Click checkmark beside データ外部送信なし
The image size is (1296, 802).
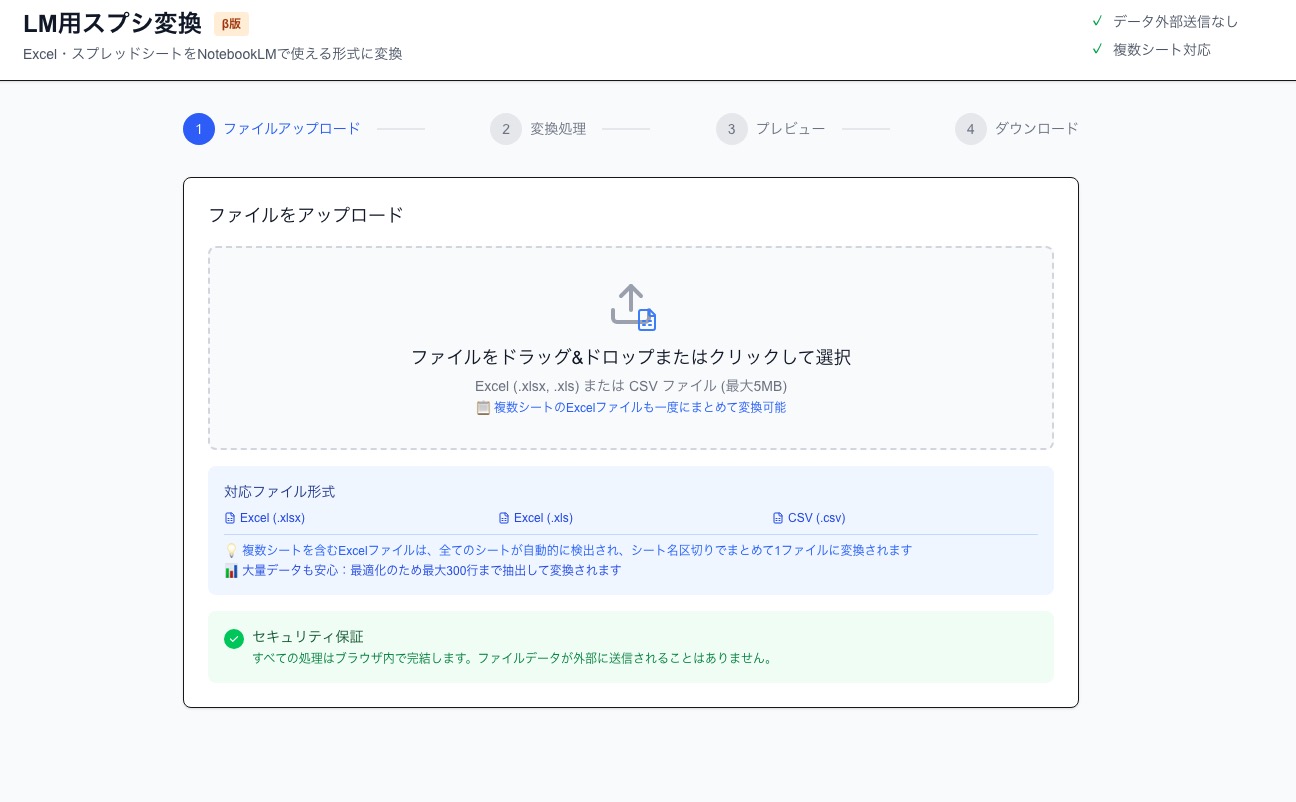(1097, 21)
